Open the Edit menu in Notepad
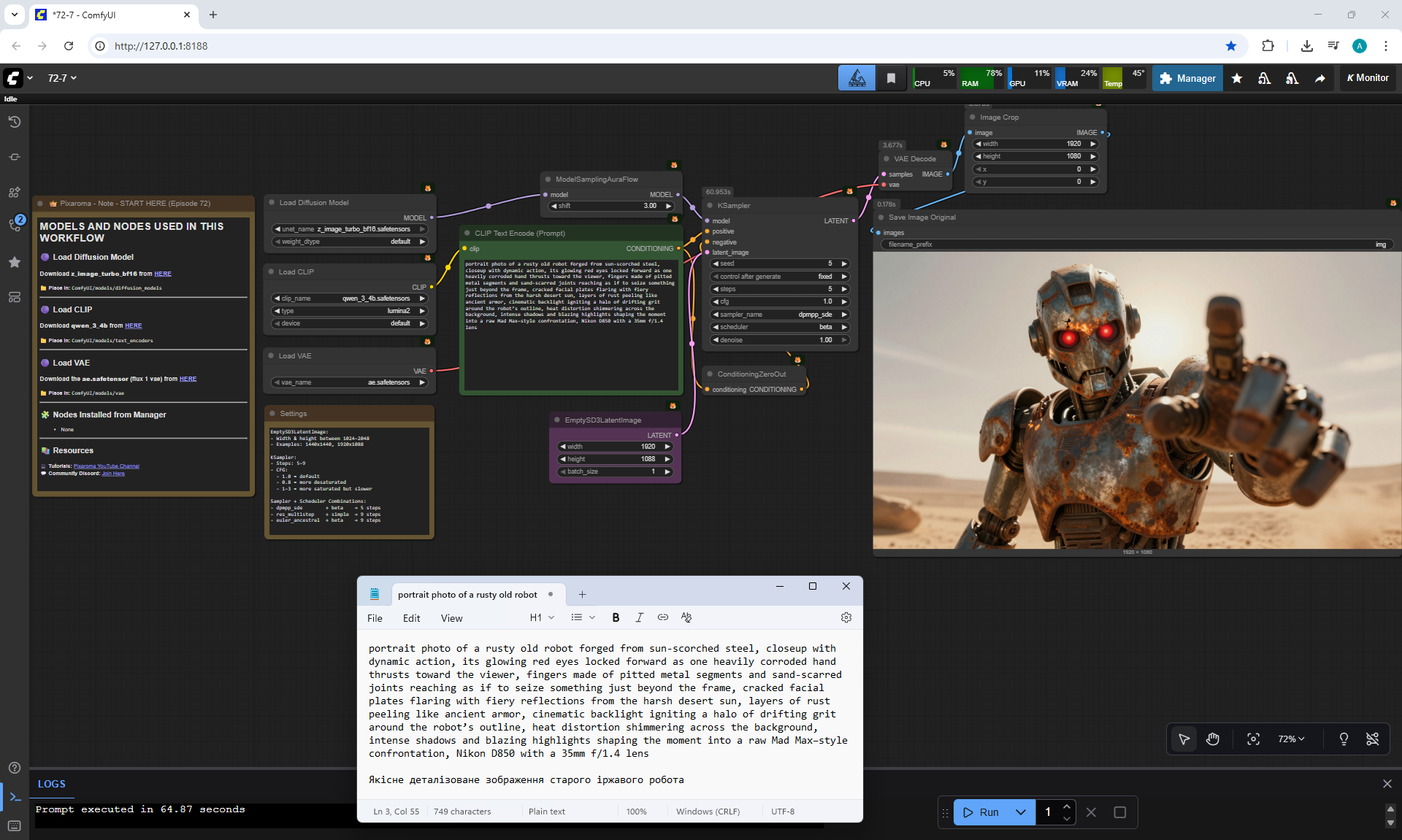 tap(411, 618)
